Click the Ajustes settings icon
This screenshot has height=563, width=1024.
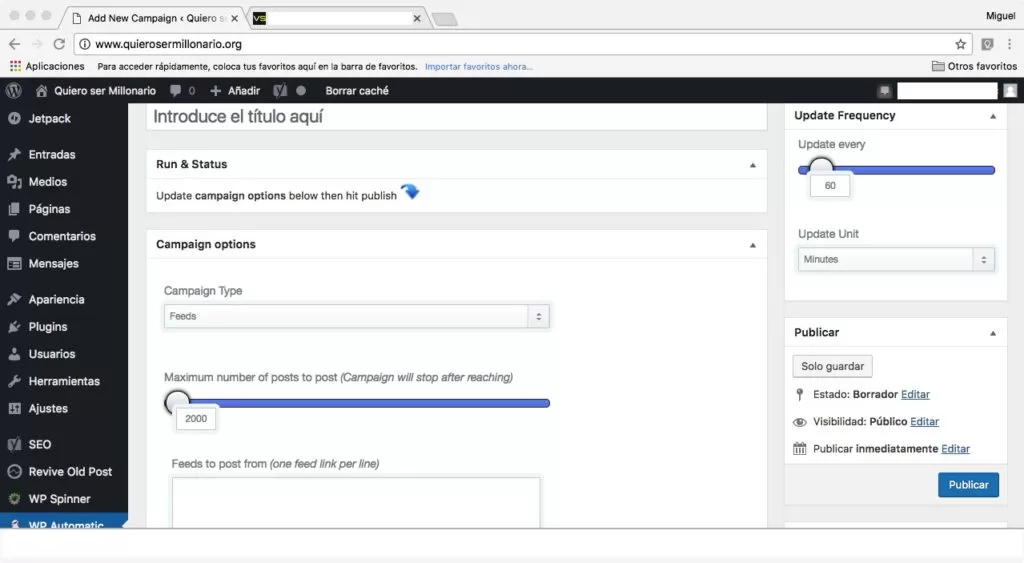pos(14,408)
